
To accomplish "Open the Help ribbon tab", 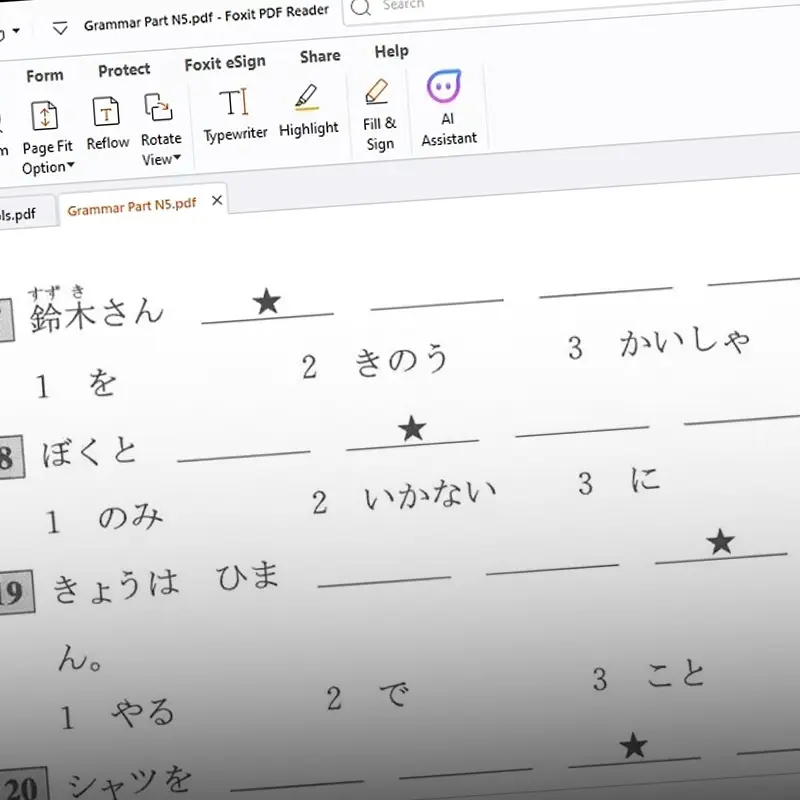I will [x=391, y=51].
